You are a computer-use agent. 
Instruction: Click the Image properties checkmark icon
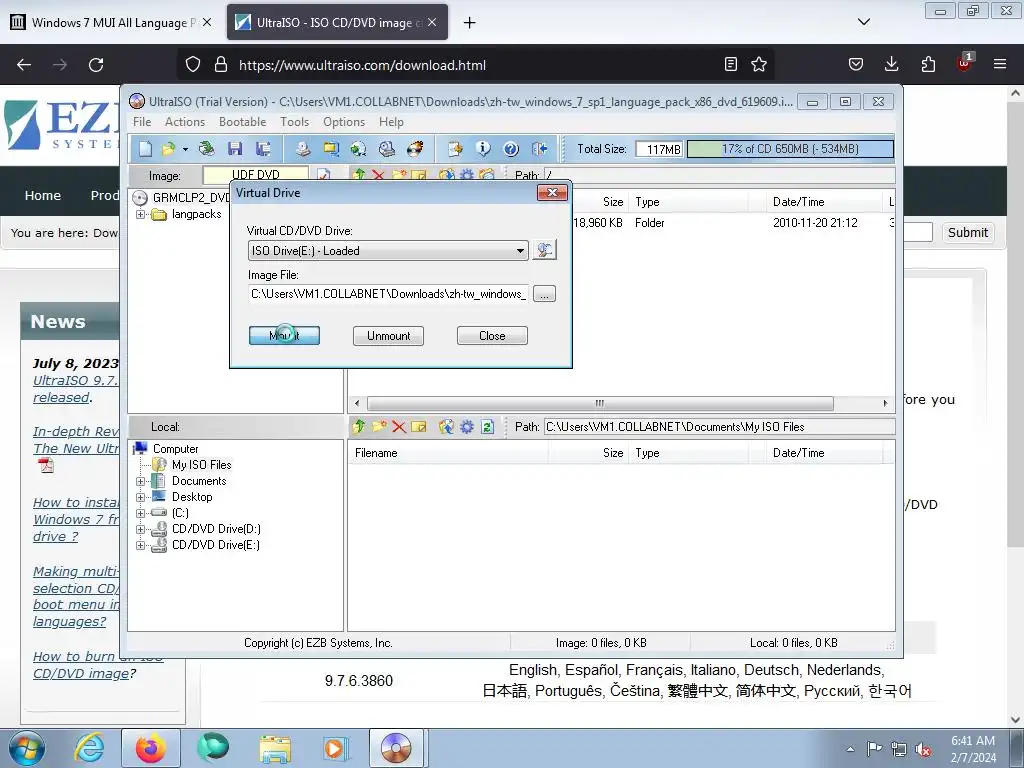click(x=323, y=174)
